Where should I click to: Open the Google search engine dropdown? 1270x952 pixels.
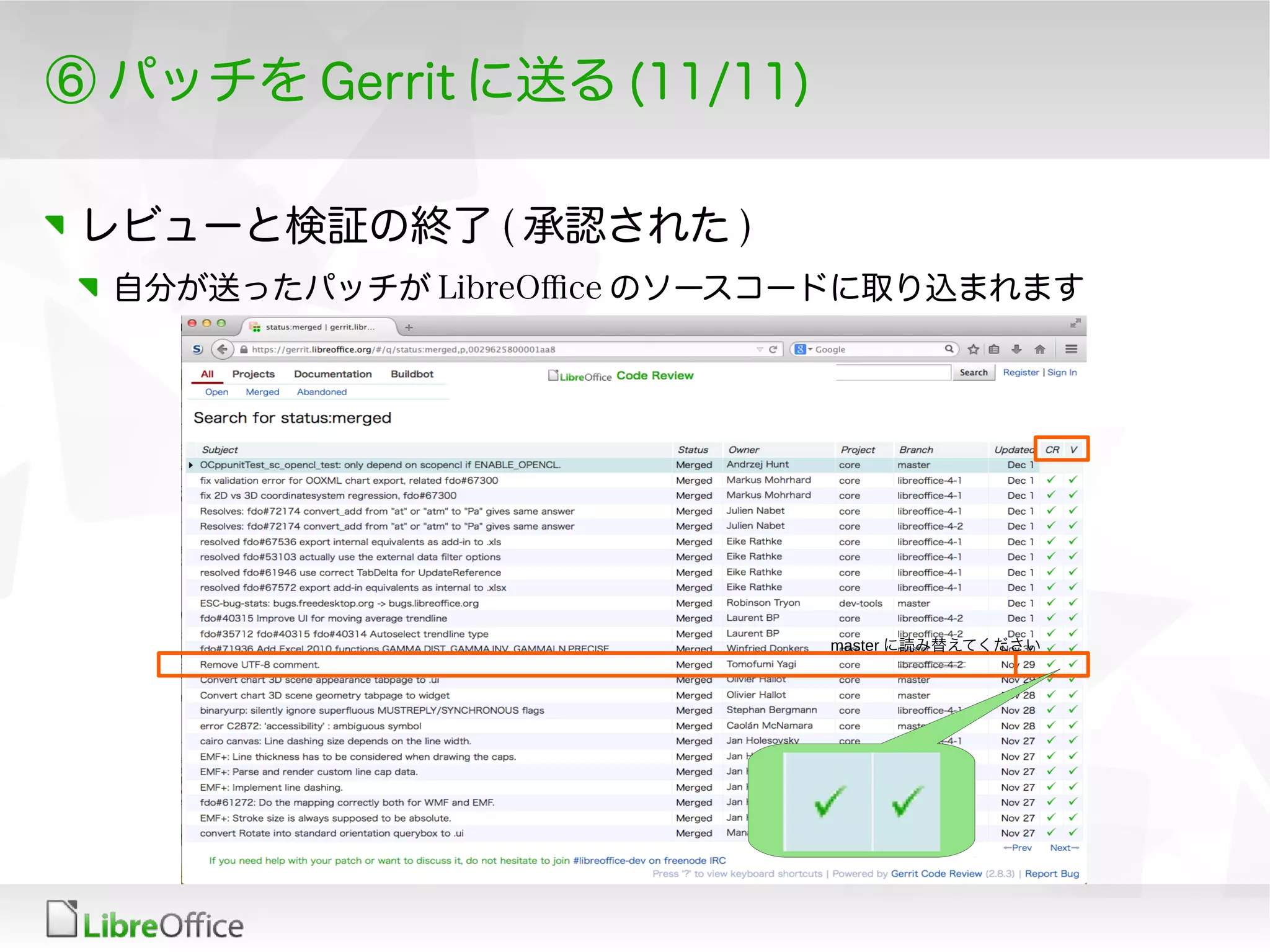click(804, 349)
